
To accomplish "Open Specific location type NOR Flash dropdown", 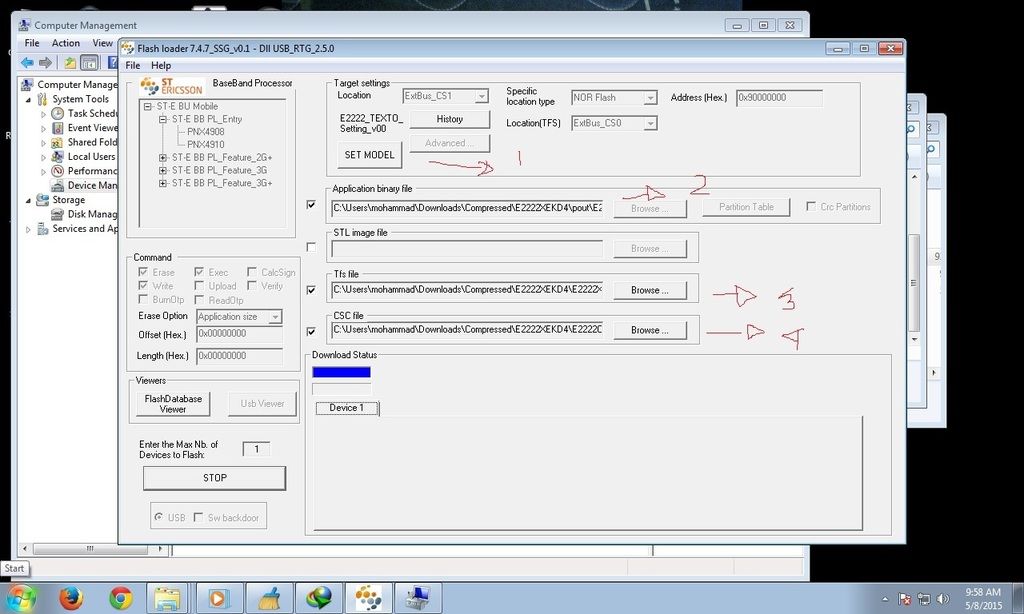I will [x=650, y=98].
